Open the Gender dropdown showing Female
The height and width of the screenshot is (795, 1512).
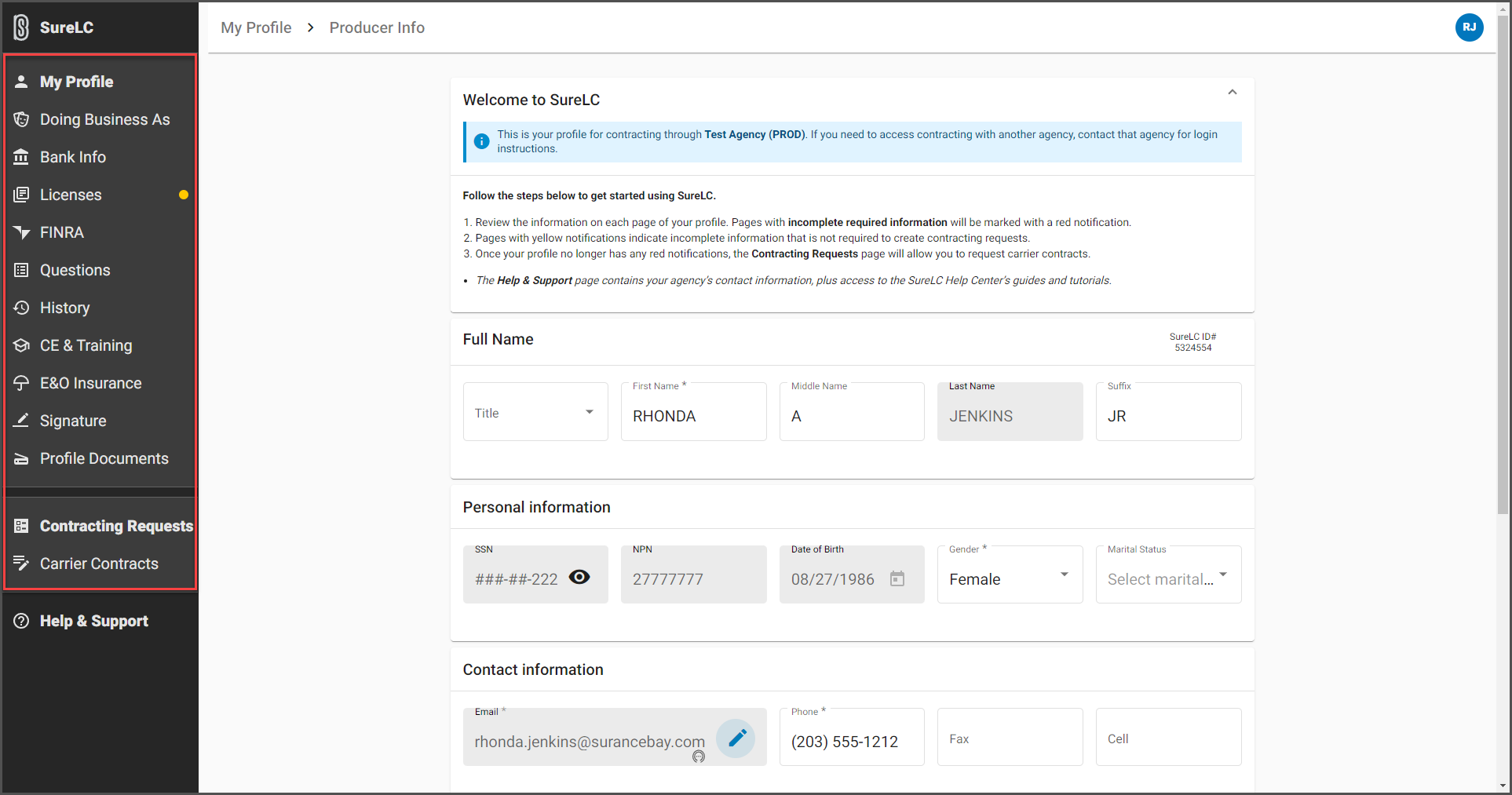point(1010,575)
